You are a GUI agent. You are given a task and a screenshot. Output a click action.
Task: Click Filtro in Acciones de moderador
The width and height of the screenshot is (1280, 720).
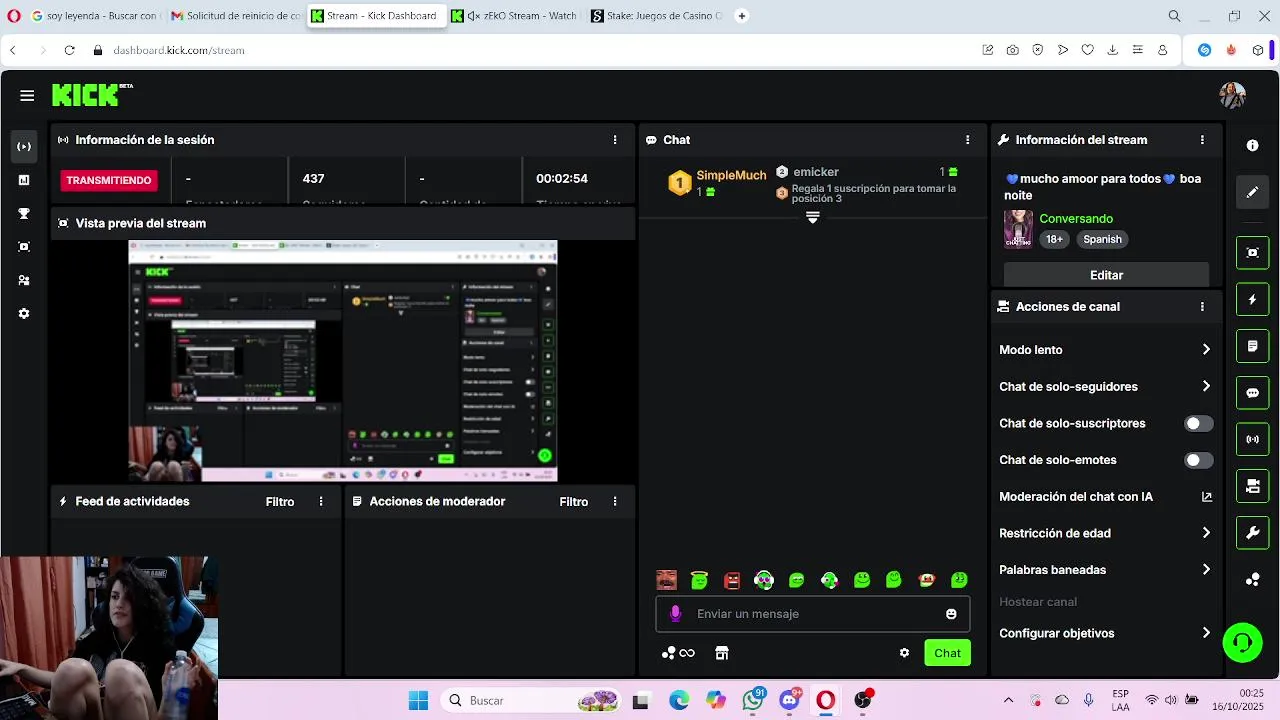[x=574, y=502]
